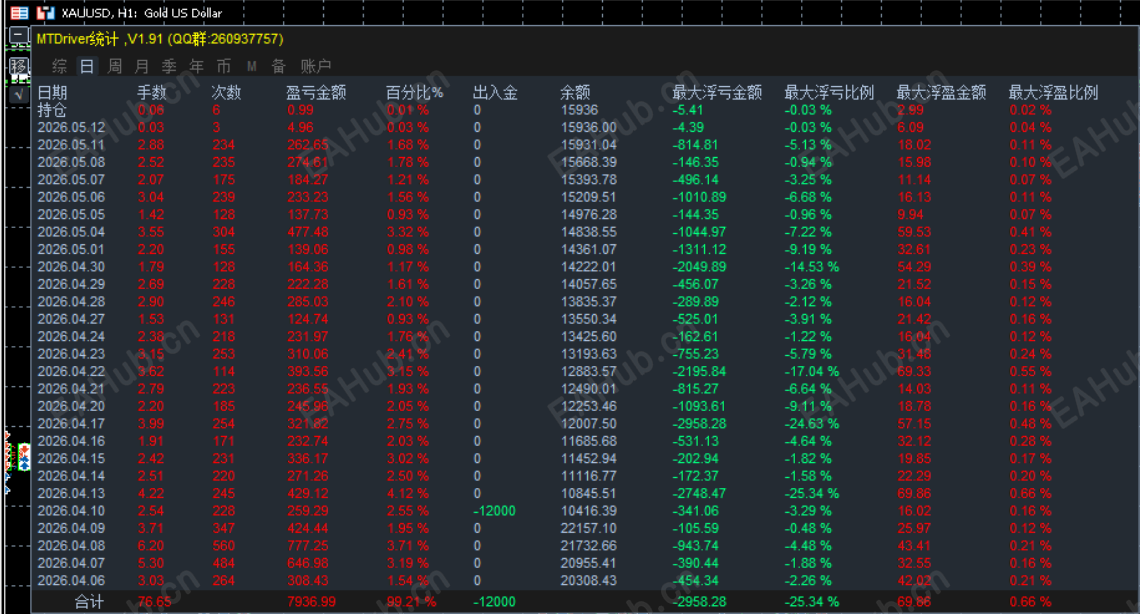Screen dimensions: 1140x614
Task: Select the 2026.05.12 date row
Action: 71,127
